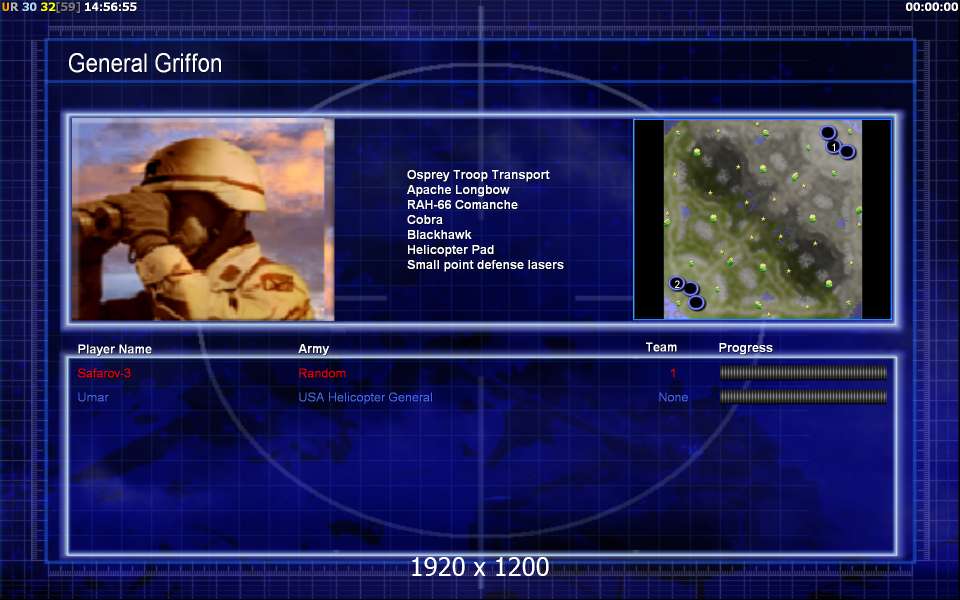Click the Osprey Troop Transport text

[x=478, y=174]
